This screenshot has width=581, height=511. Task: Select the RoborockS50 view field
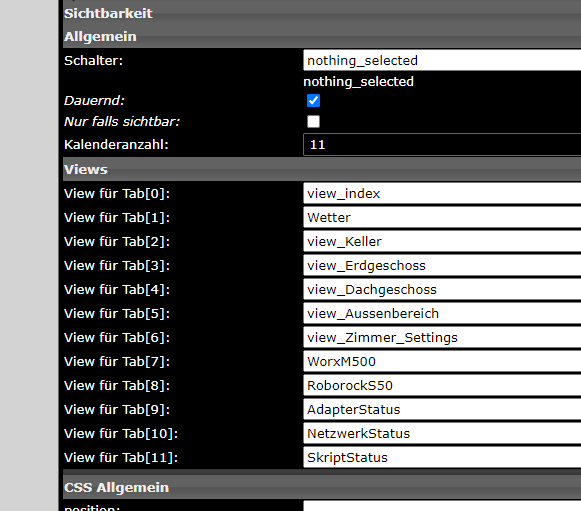442,385
